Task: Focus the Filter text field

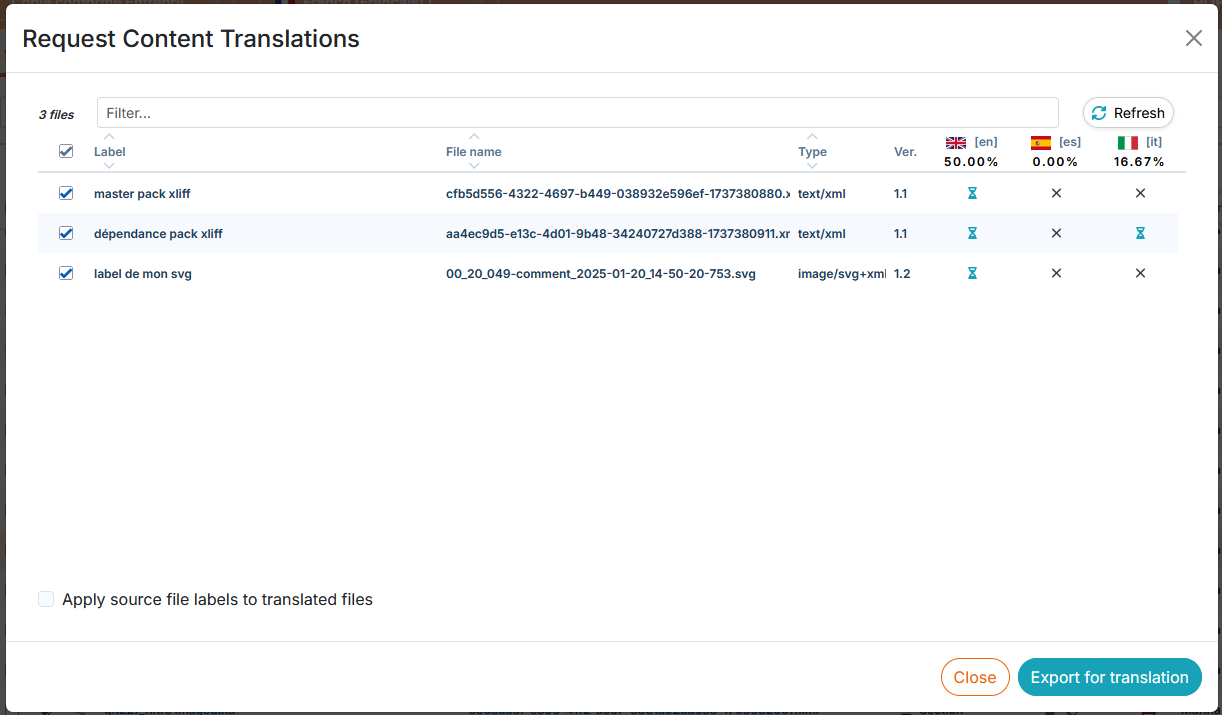Action: point(577,113)
